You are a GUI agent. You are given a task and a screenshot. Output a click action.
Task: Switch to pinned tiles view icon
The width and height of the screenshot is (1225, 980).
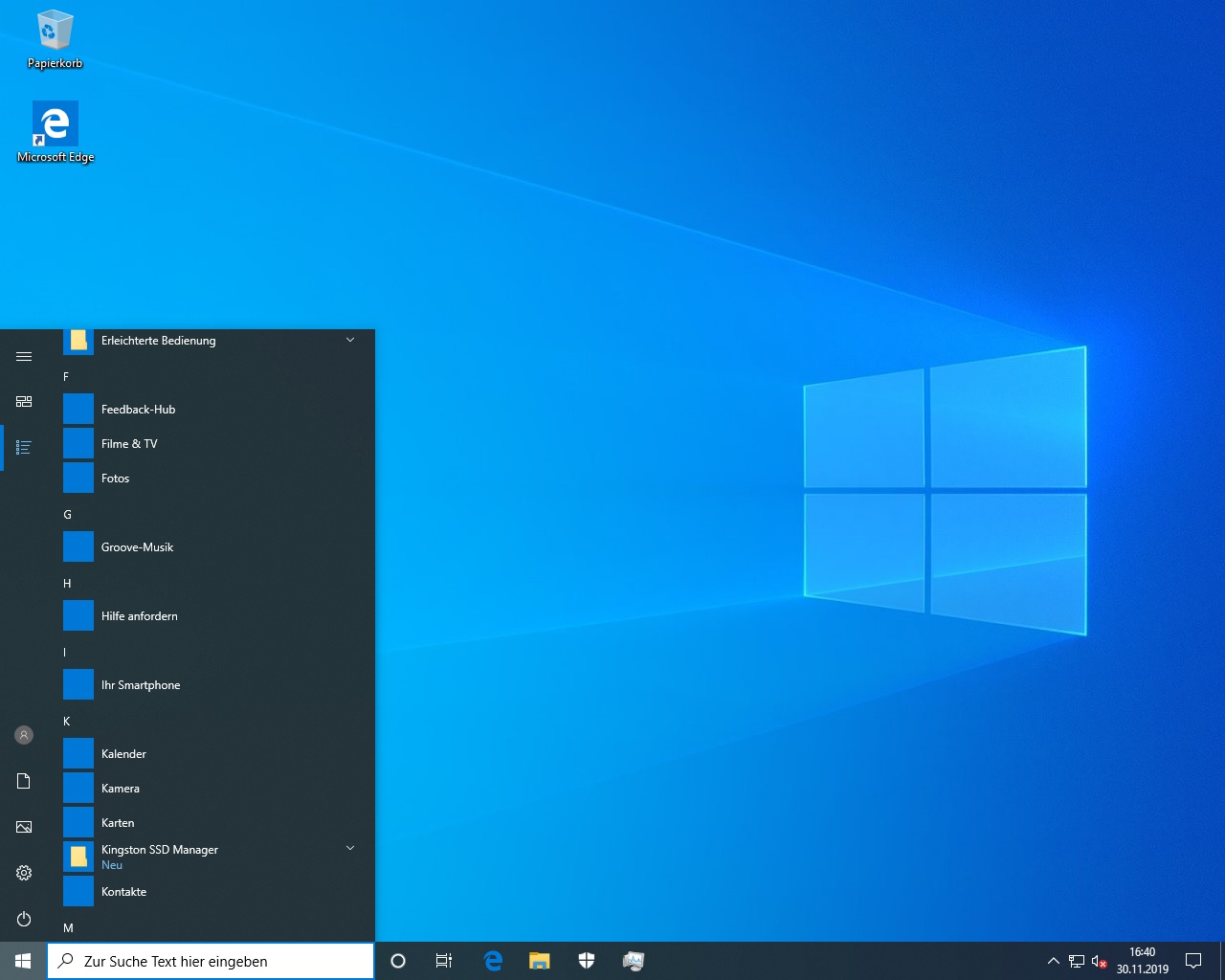(x=24, y=402)
